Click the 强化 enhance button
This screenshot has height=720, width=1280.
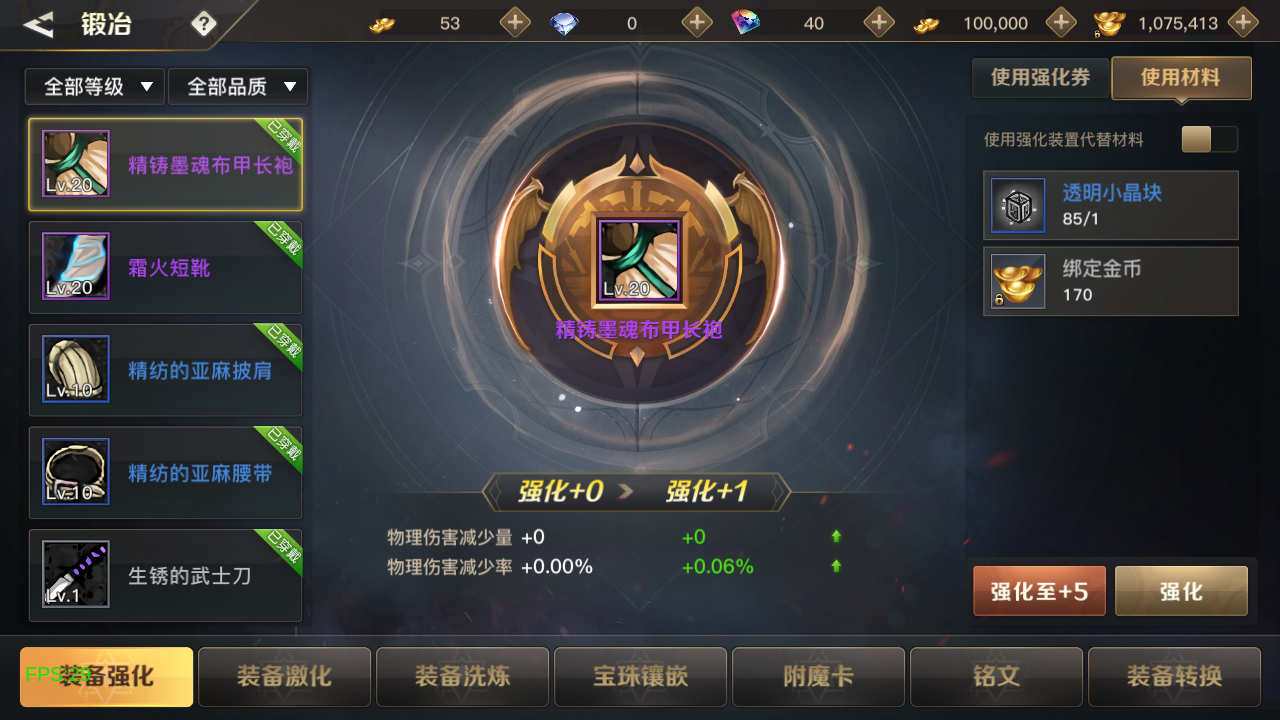coord(1181,591)
